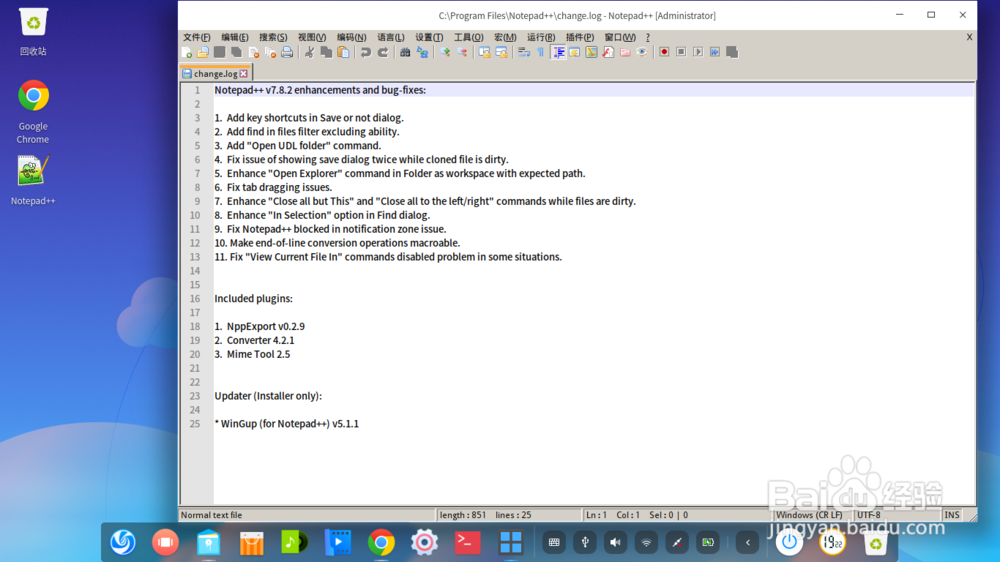Open the 运行(R) menu

click(x=541, y=37)
